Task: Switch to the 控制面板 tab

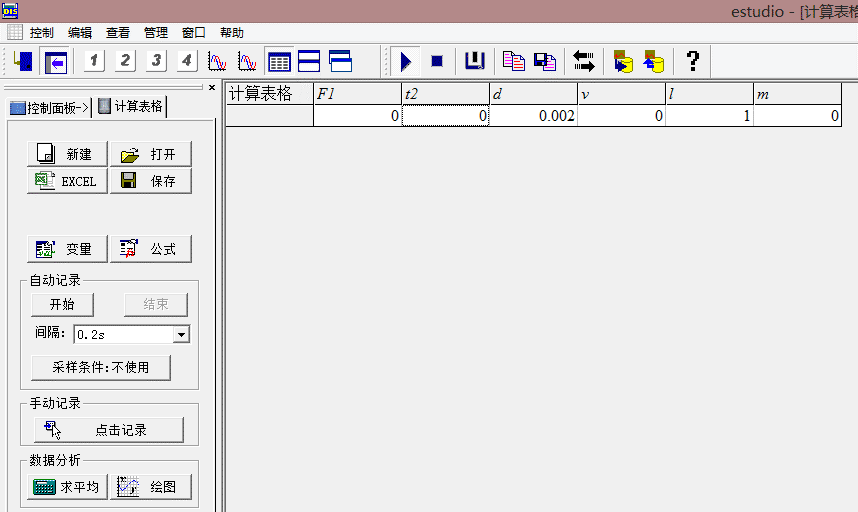Action: point(49,108)
